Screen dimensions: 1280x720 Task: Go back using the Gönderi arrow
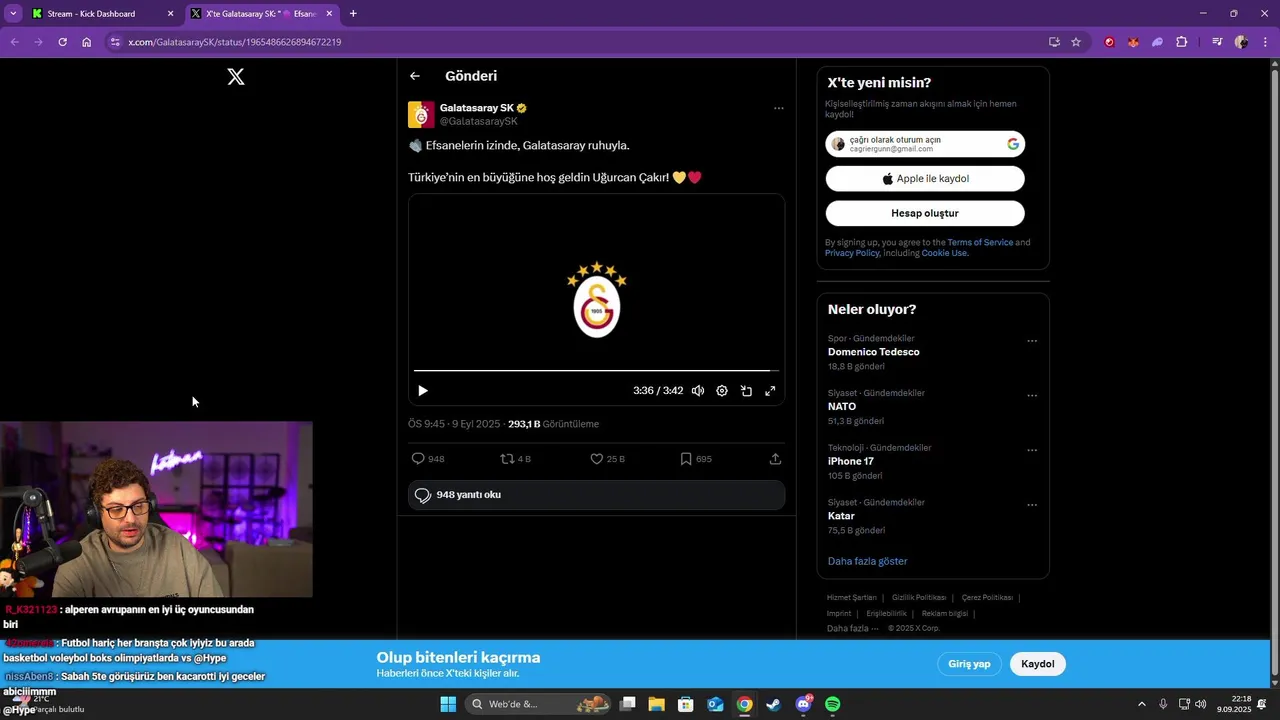415,76
